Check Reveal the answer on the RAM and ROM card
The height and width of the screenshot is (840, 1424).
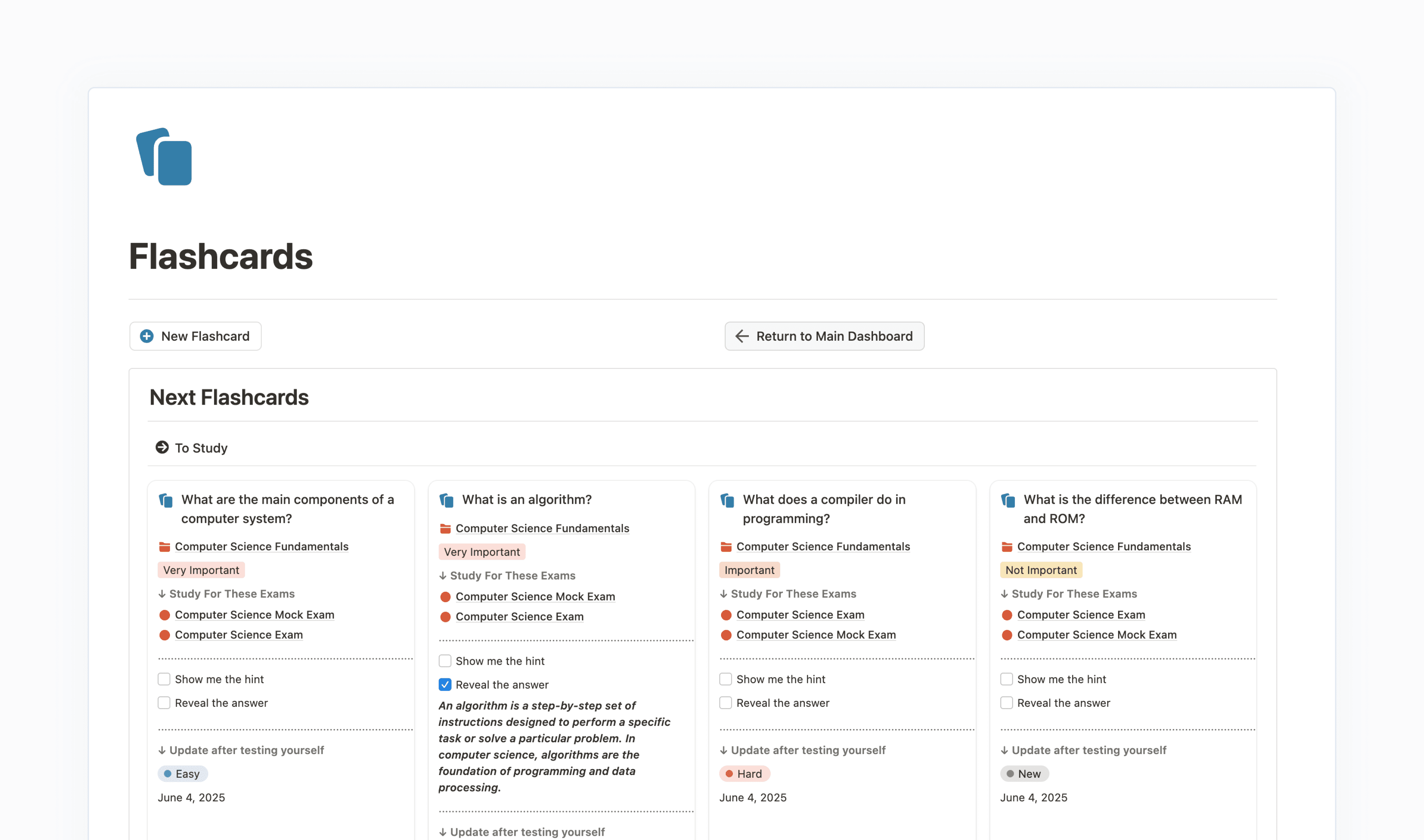tap(1007, 702)
